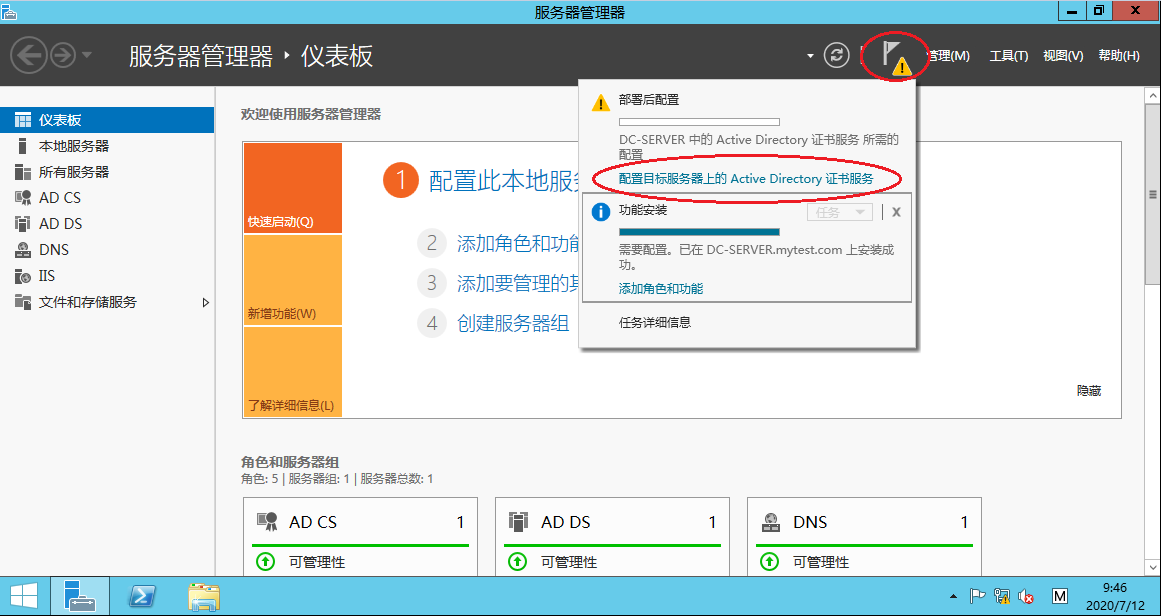Viewport: 1161px width, 616px height.
Task: Click the 添加角色和功能 link in notification
Action: (x=661, y=289)
